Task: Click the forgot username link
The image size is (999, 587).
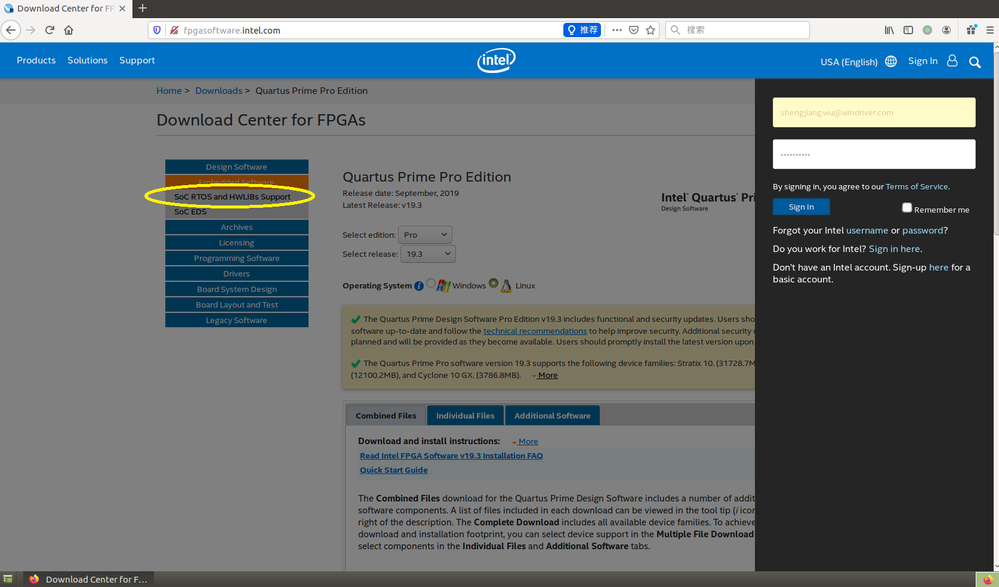Action: point(866,230)
